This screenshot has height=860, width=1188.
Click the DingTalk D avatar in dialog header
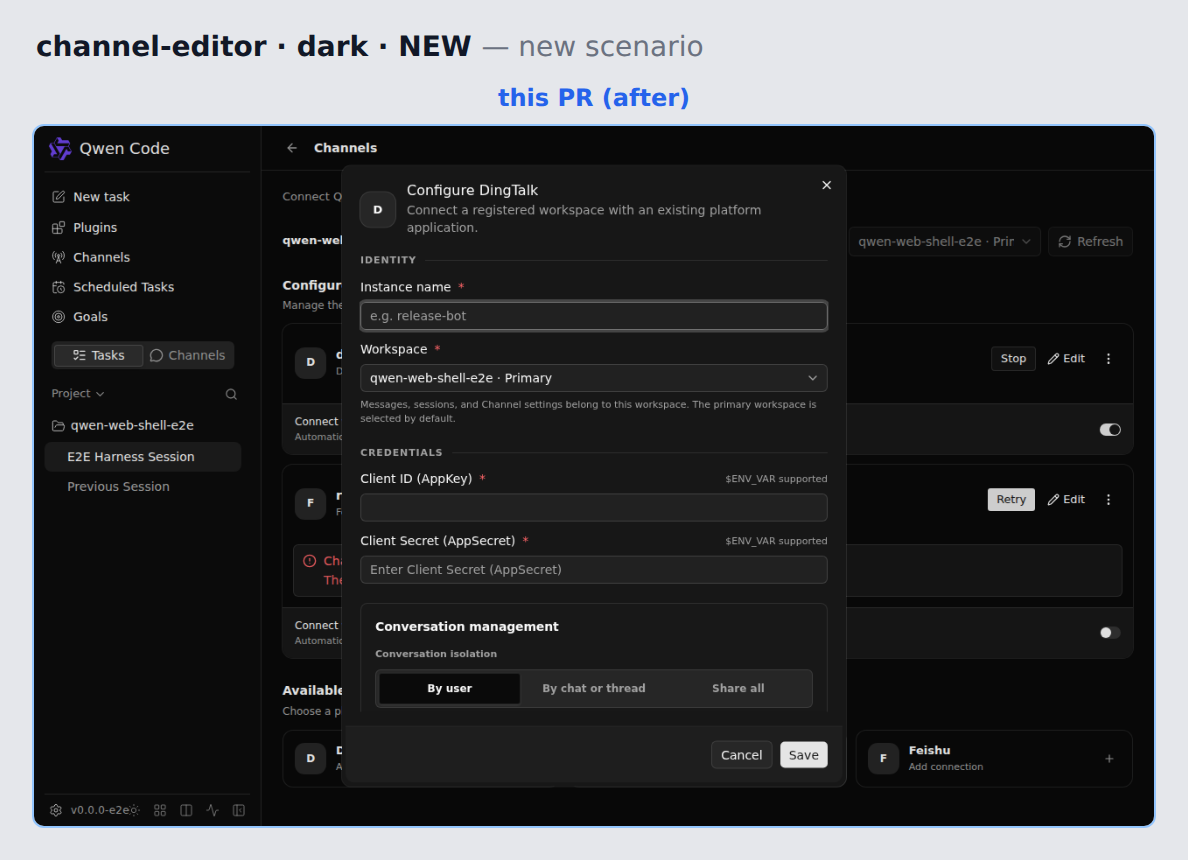377,209
